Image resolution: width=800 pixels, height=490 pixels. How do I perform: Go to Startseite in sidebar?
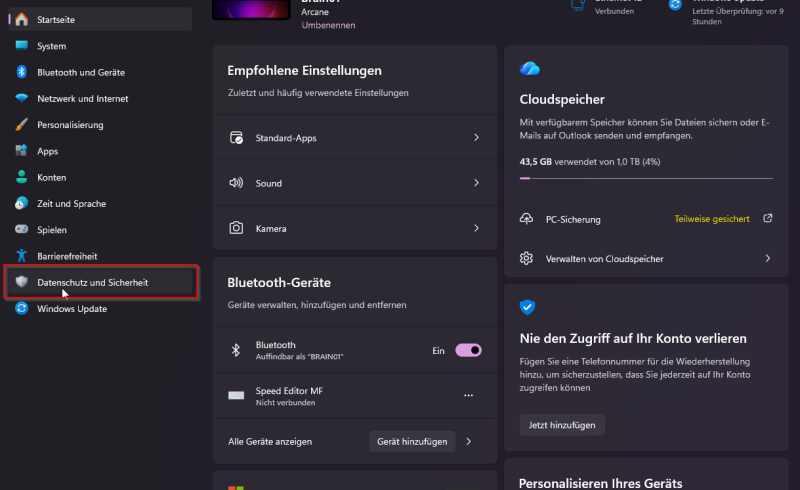click(x=101, y=19)
